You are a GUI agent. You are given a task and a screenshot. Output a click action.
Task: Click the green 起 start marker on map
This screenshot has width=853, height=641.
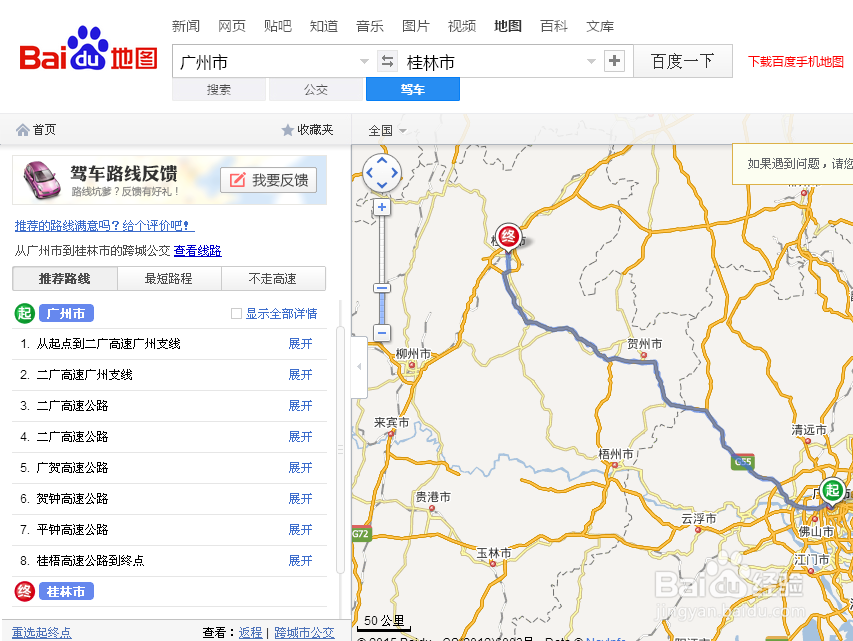coord(832,490)
